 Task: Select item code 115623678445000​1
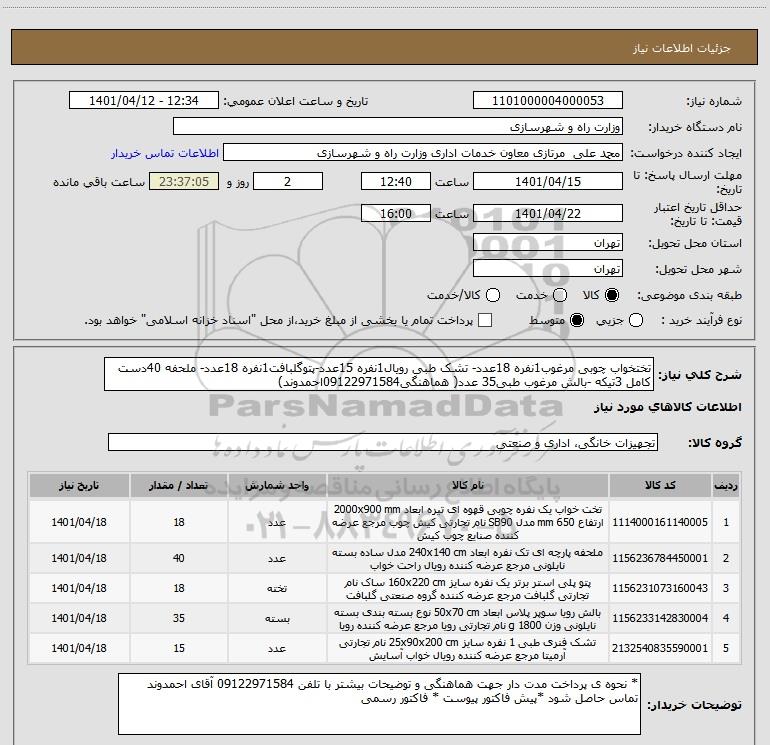(660, 558)
